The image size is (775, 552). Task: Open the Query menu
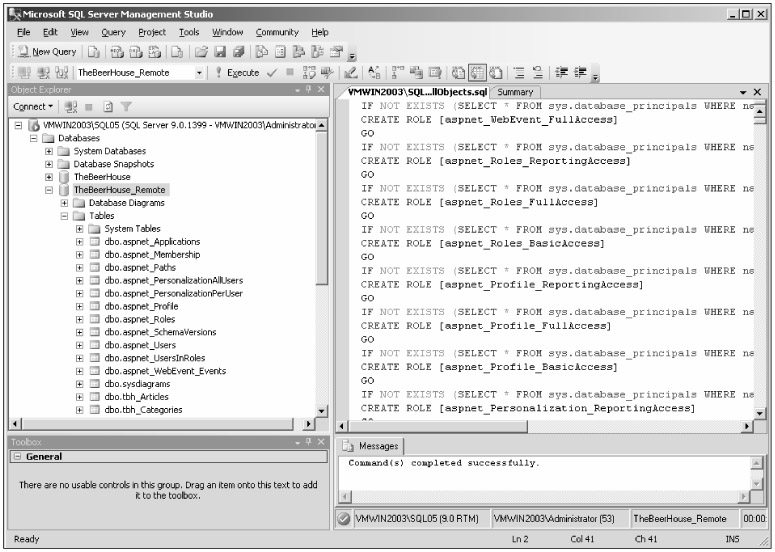tap(113, 32)
